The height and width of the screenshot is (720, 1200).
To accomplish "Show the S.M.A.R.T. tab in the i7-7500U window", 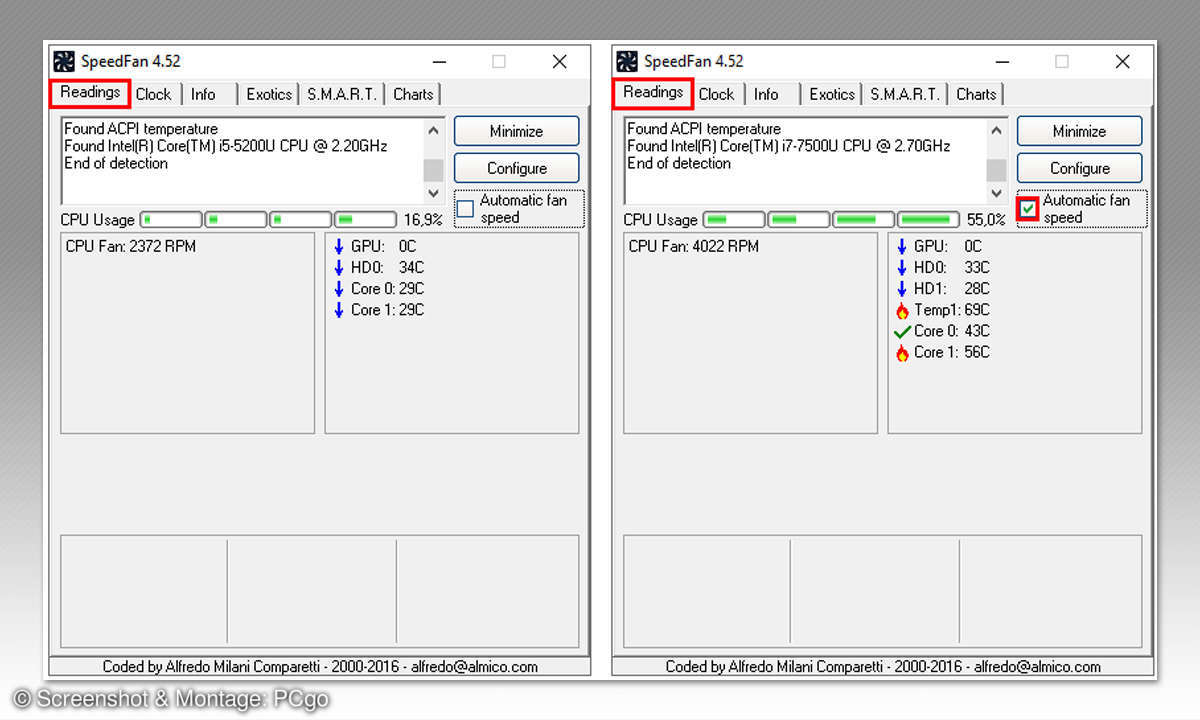I will [x=905, y=95].
